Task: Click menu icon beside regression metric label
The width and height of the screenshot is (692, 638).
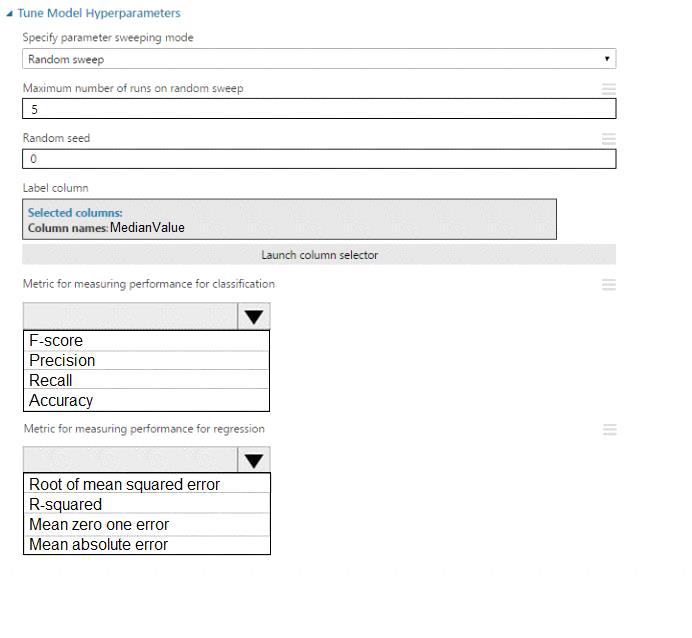Action: click(609, 430)
